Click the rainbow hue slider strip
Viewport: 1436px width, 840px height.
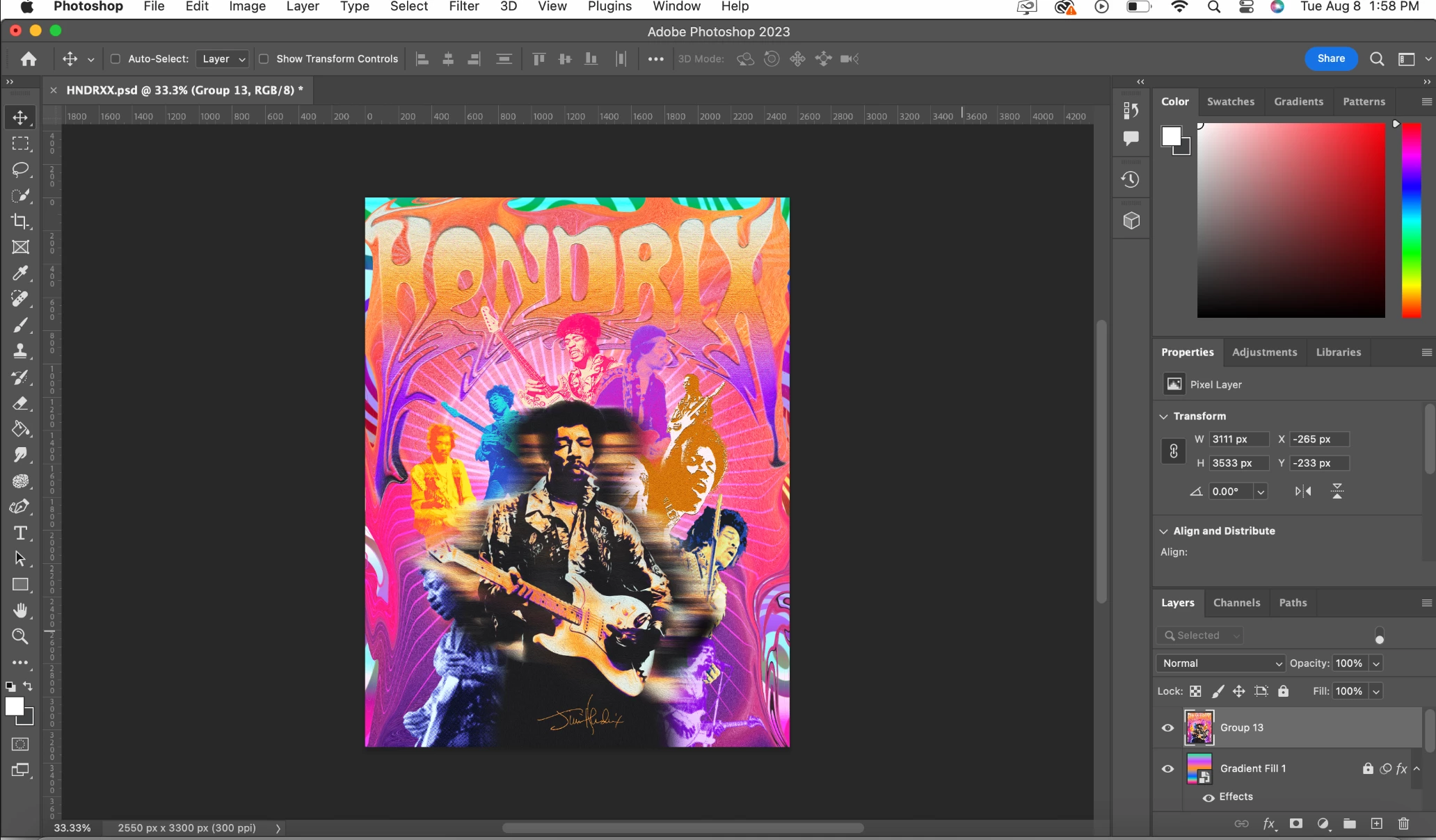tap(1411, 220)
